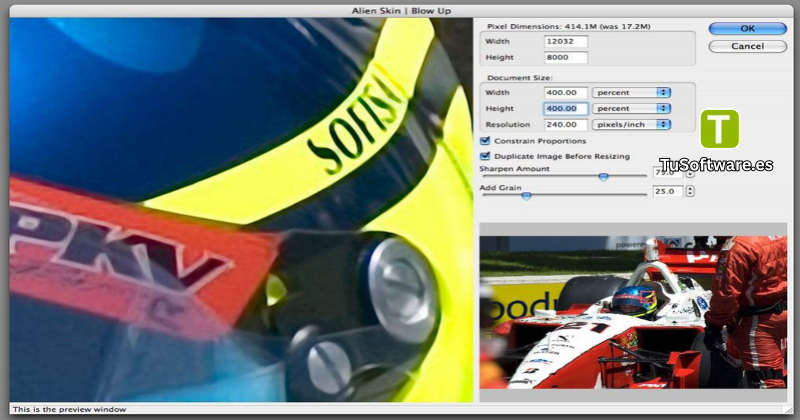
Task: Edit the Resolution value 240.00
Action: 566,125
